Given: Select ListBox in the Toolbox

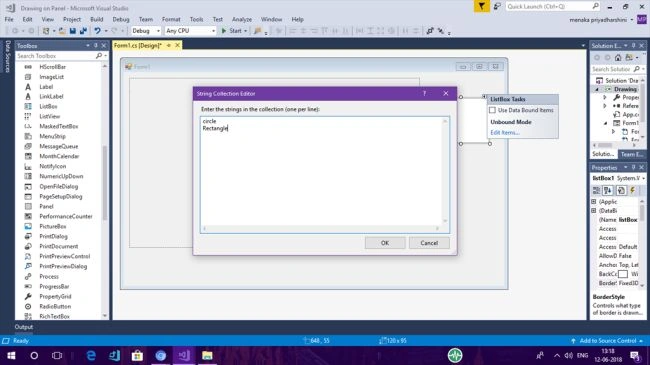Looking at the screenshot, I should pyautogui.click(x=48, y=107).
